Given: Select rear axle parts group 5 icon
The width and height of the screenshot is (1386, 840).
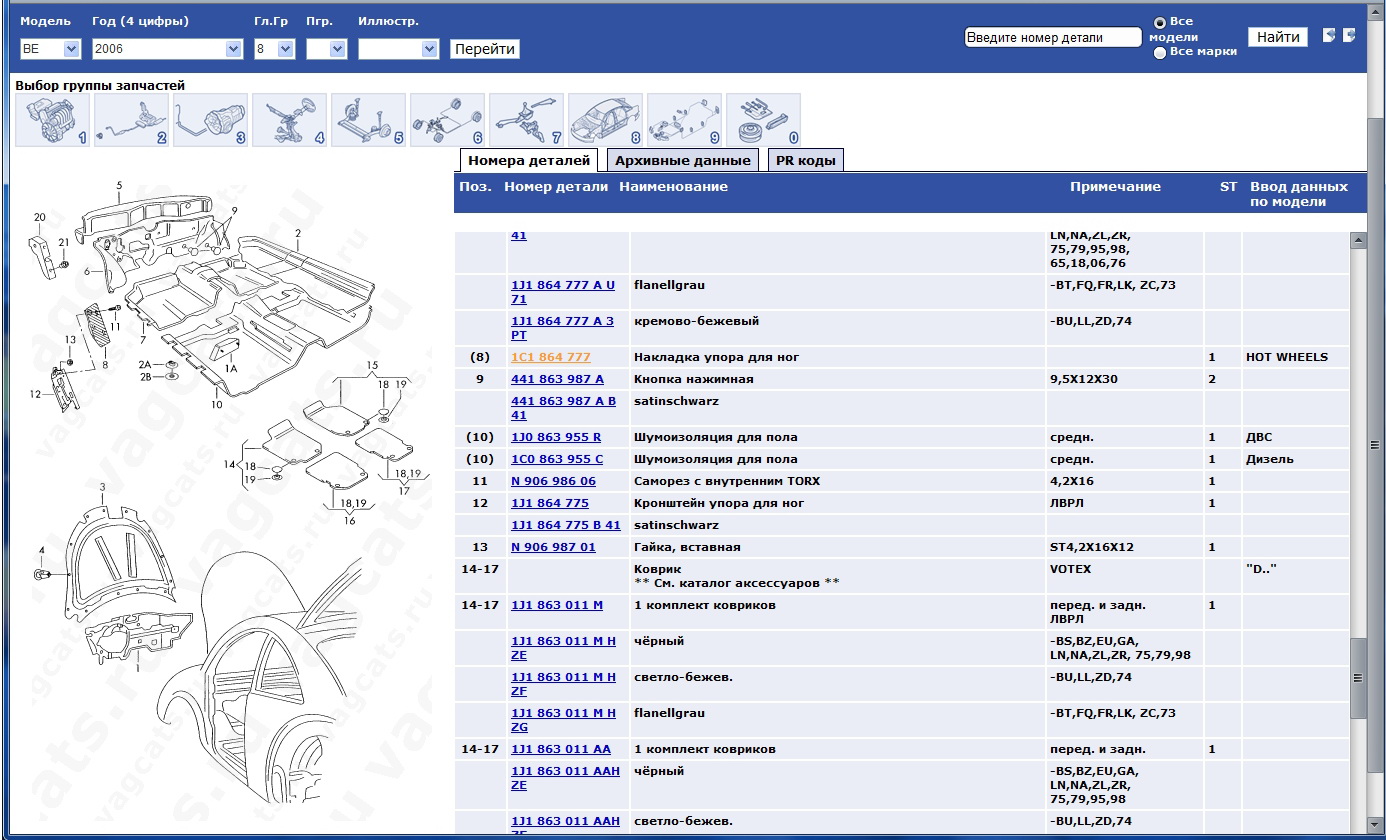Looking at the screenshot, I should tap(368, 120).
